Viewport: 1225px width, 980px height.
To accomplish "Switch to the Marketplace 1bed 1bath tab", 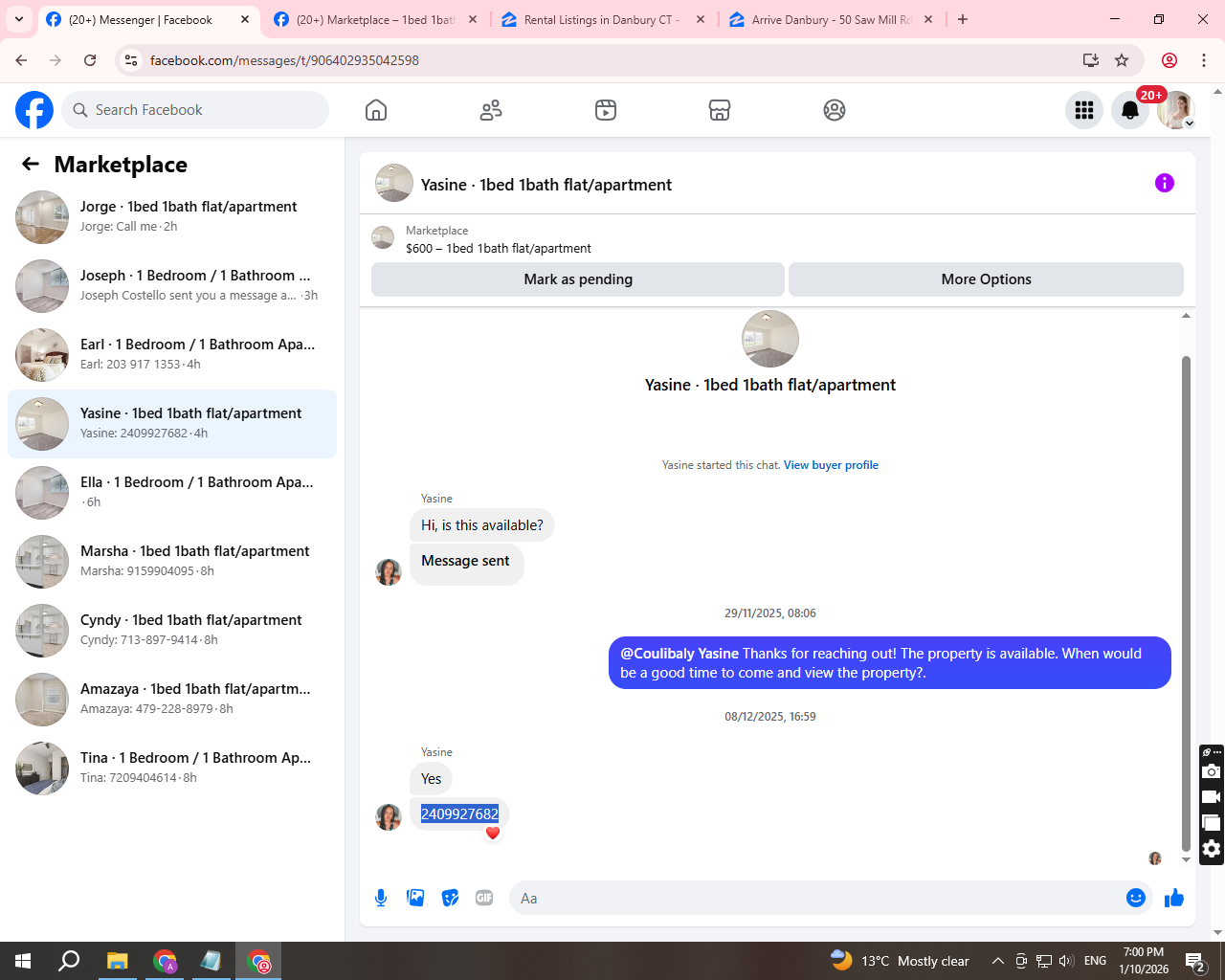I will click(376, 19).
